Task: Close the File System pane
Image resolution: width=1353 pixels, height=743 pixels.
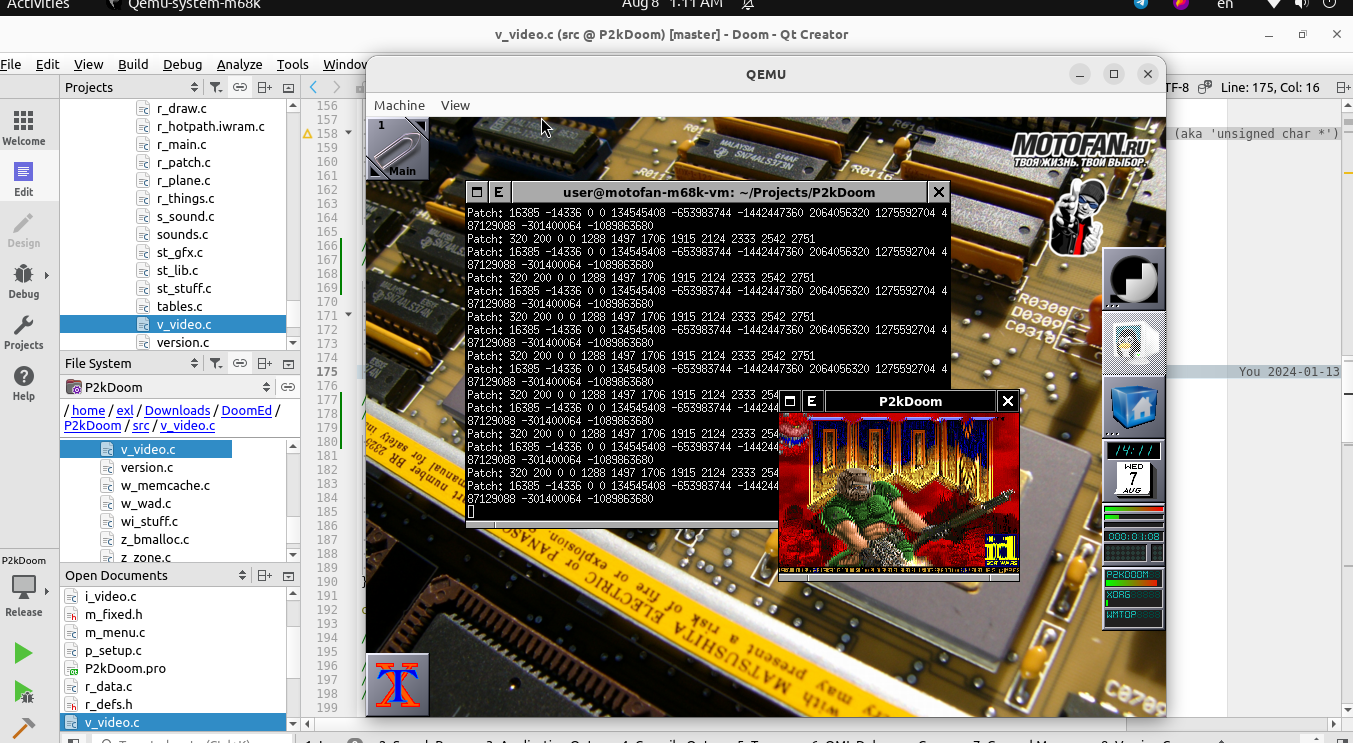Action: click(x=288, y=363)
